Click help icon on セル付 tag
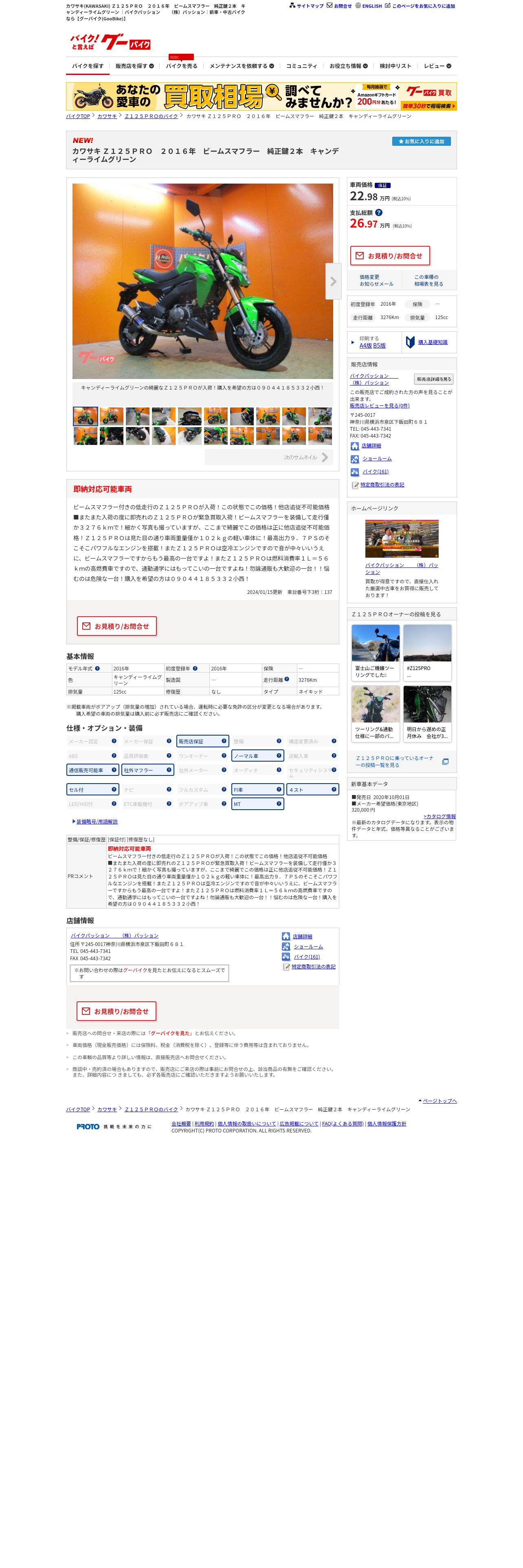 point(114,789)
